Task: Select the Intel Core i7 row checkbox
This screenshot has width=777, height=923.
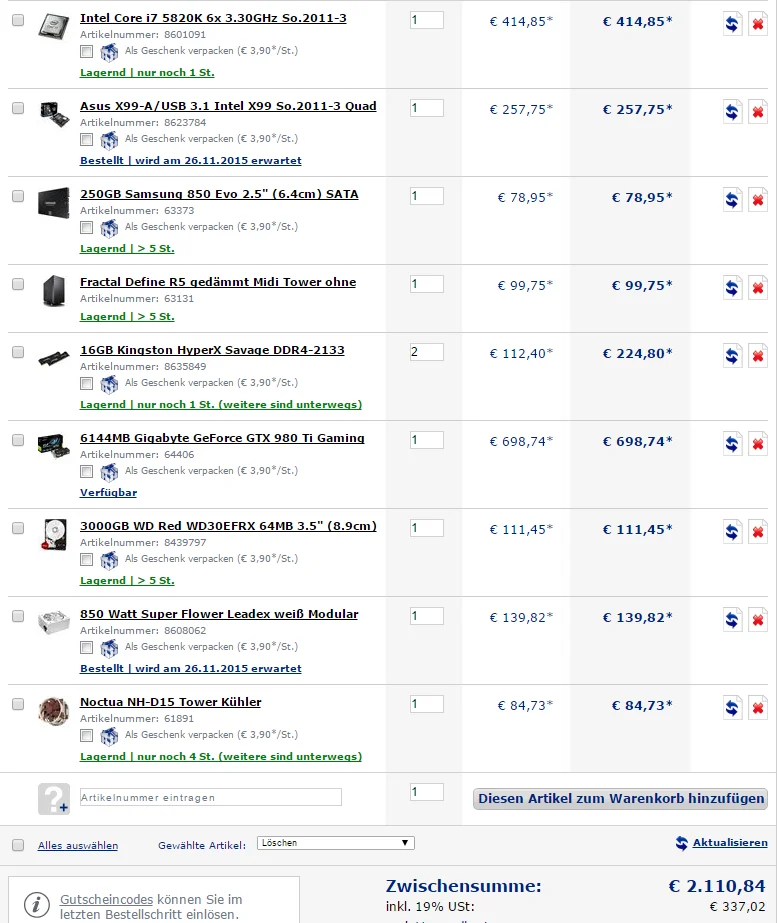Action: pyautogui.click(x=18, y=20)
